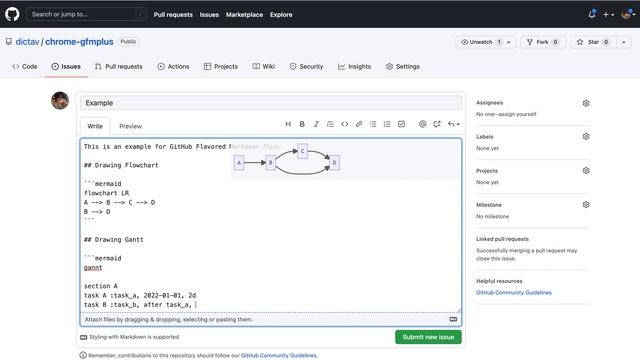The image size is (640, 360).
Task: Insert a link with the chain icon
Action: tap(359, 124)
